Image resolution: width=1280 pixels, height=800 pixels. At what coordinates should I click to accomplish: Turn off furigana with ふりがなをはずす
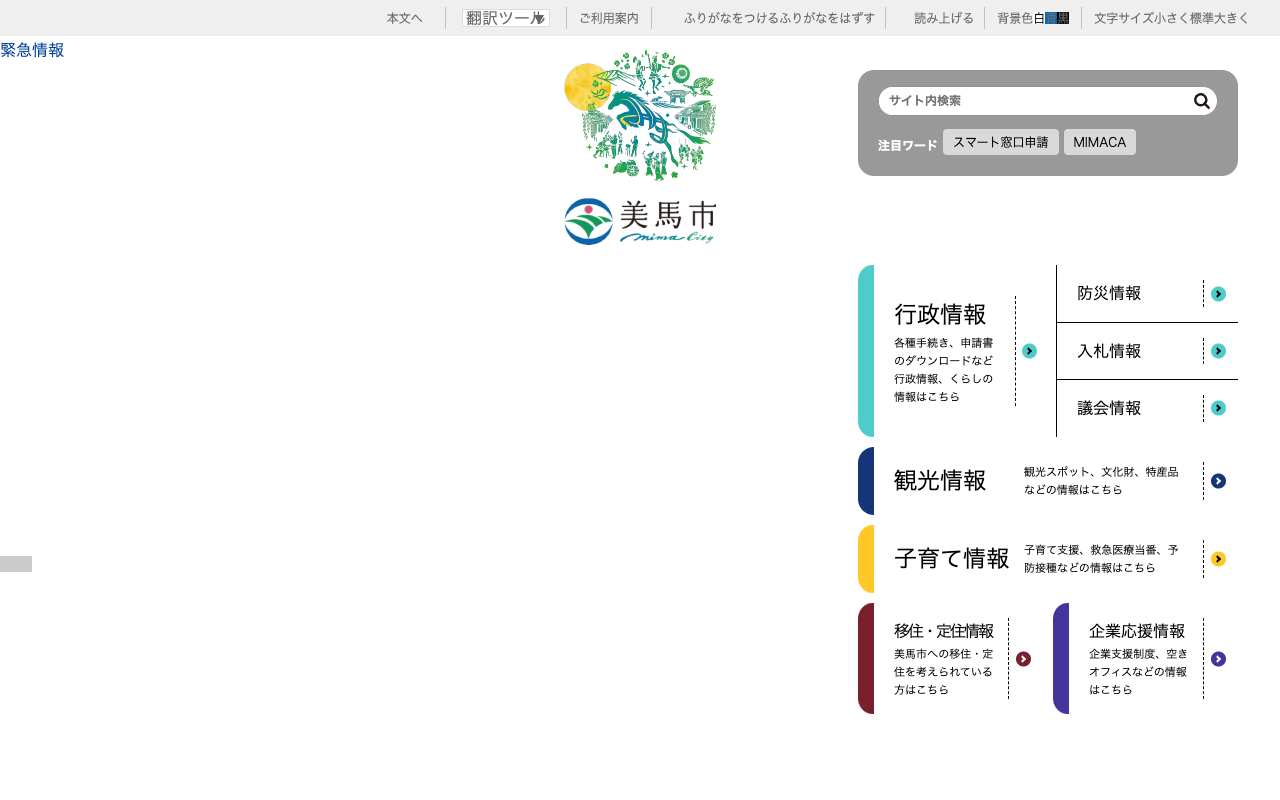coord(827,18)
